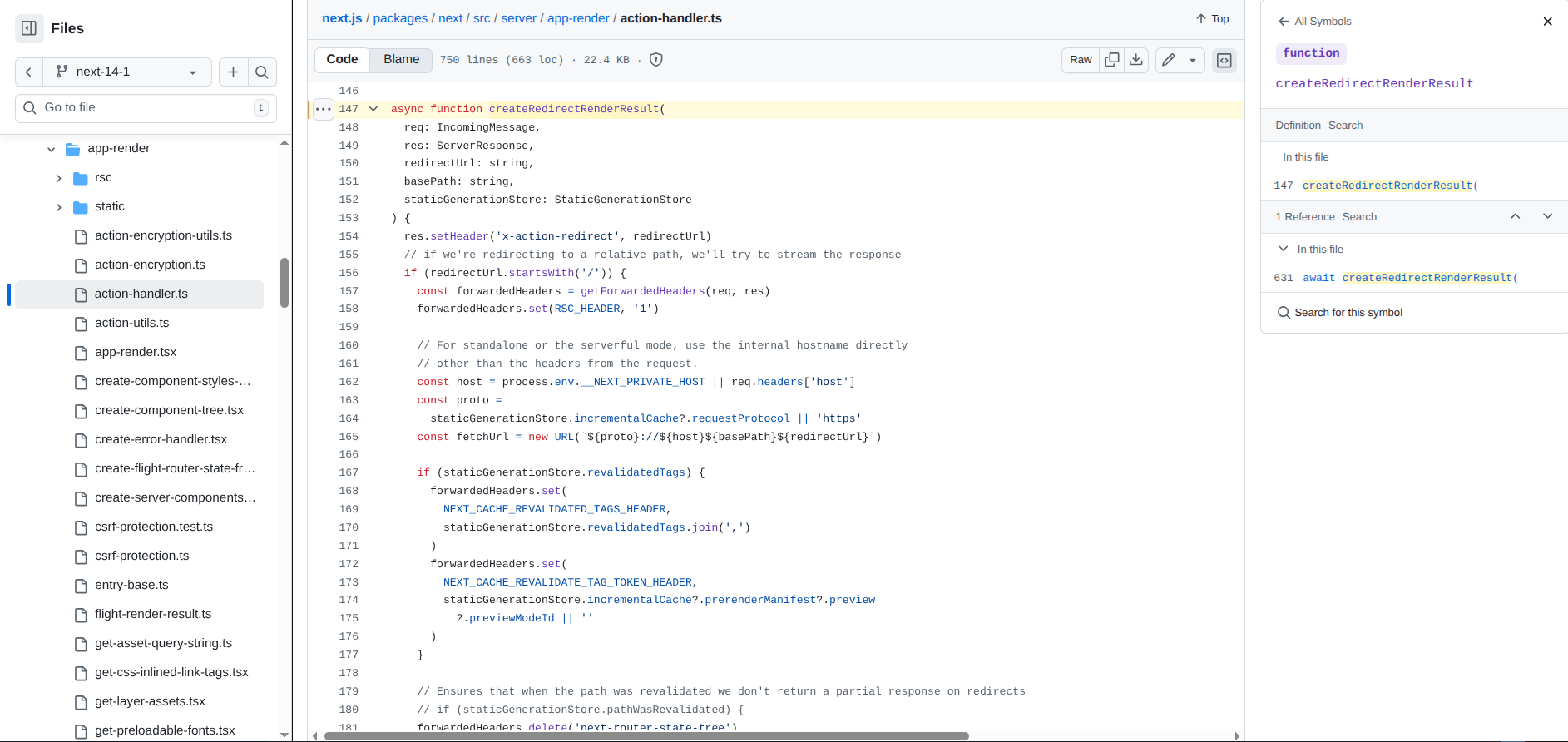Download the raw file icon
The width and height of the screenshot is (1568, 742).
[x=1136, y=60]
